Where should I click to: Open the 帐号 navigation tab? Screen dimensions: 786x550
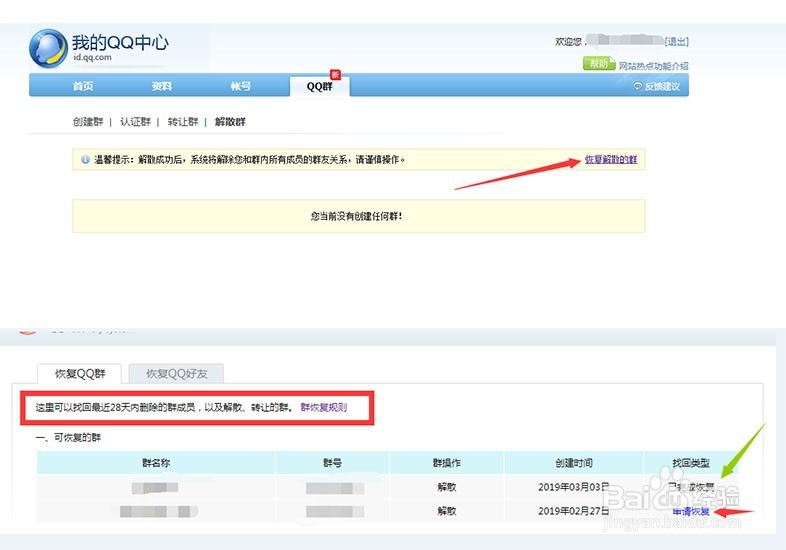tap(241, 86)
